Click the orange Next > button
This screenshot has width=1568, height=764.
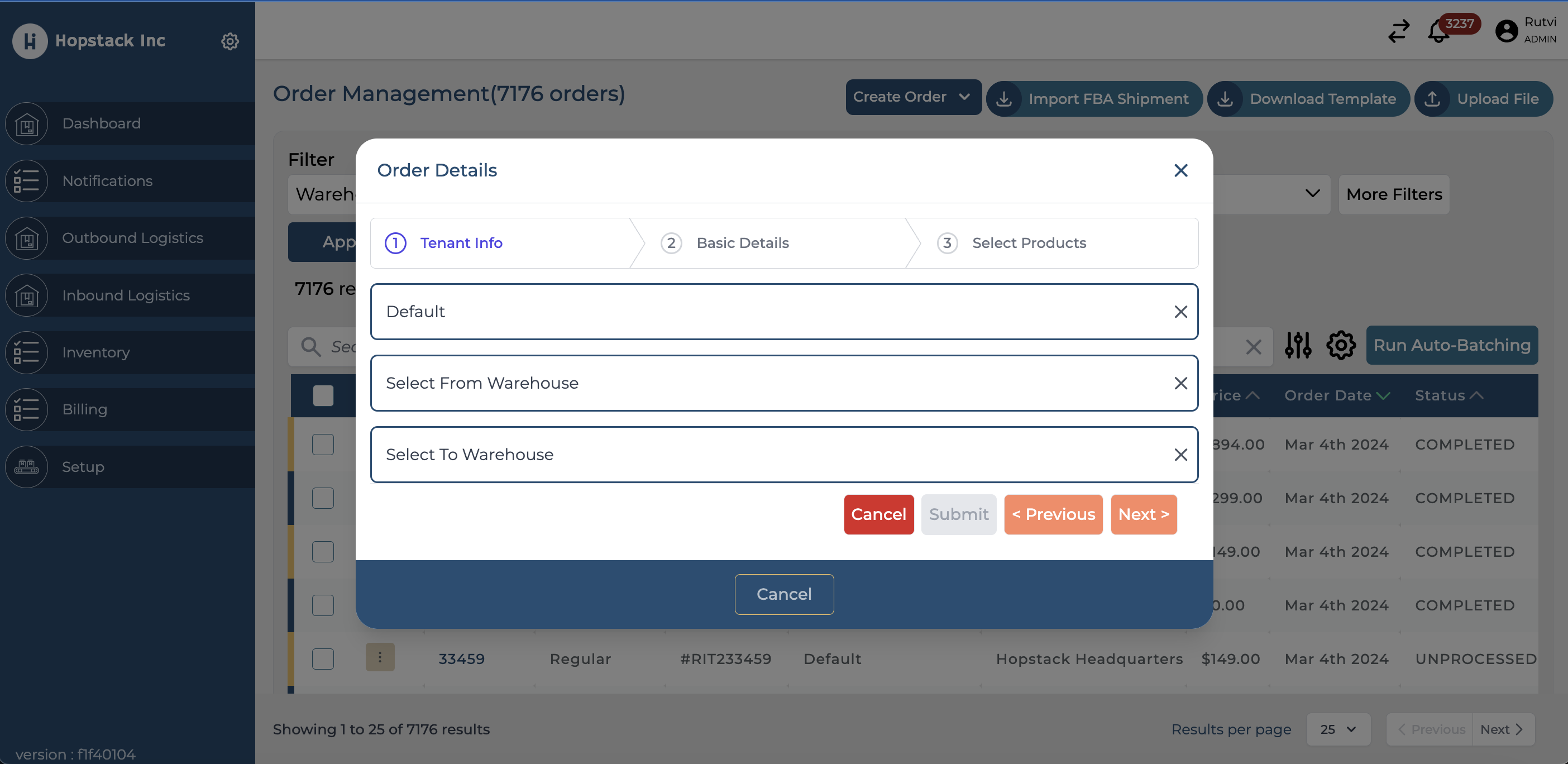point(1143,514)
